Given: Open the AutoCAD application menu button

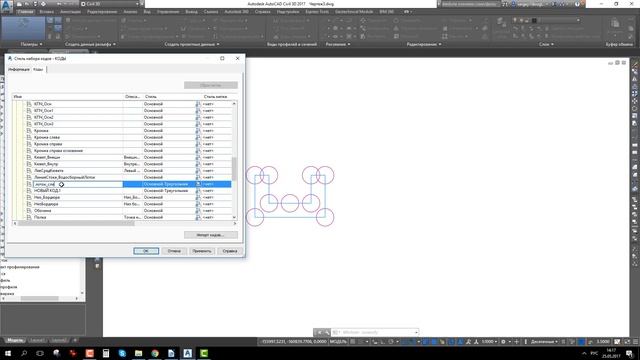Looking at the screenshot, I should pos(6,7).
